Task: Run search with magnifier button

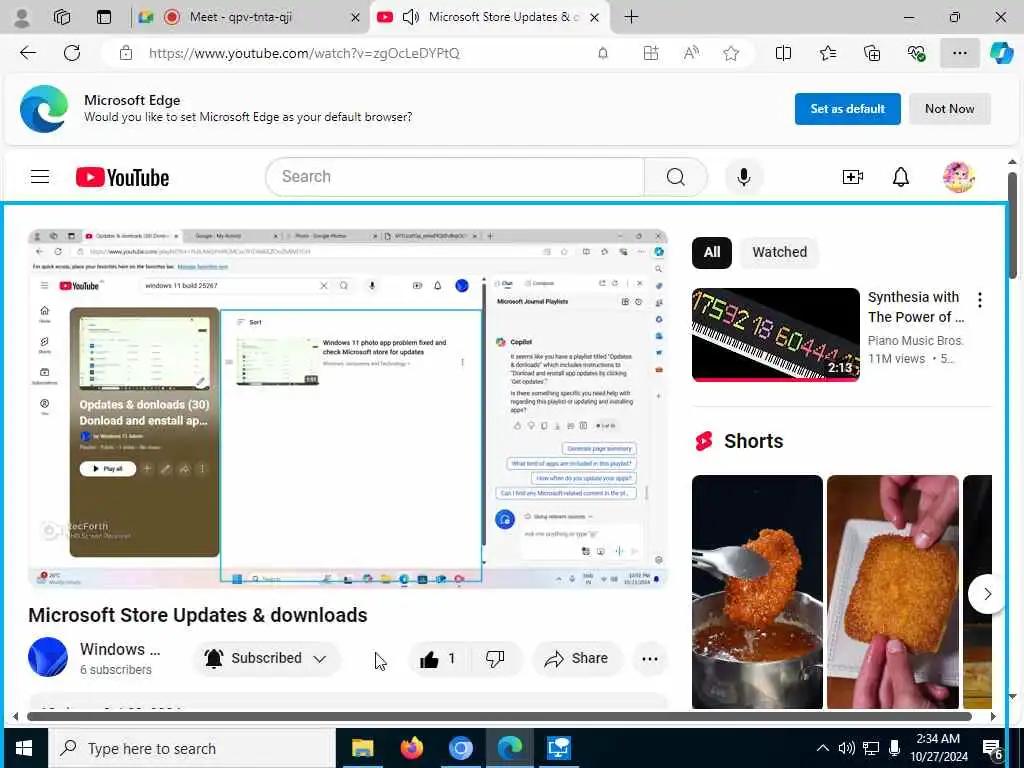Action: click(x=675, y=177)
